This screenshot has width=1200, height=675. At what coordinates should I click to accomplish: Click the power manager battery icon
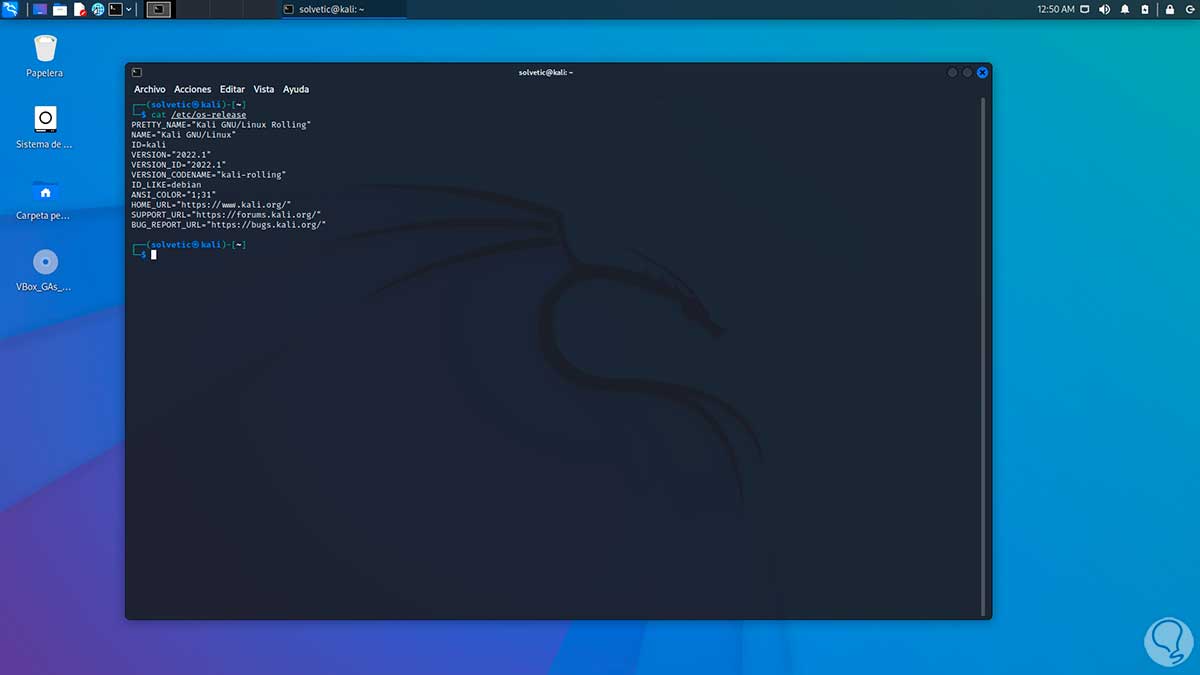click(1145, 9)
